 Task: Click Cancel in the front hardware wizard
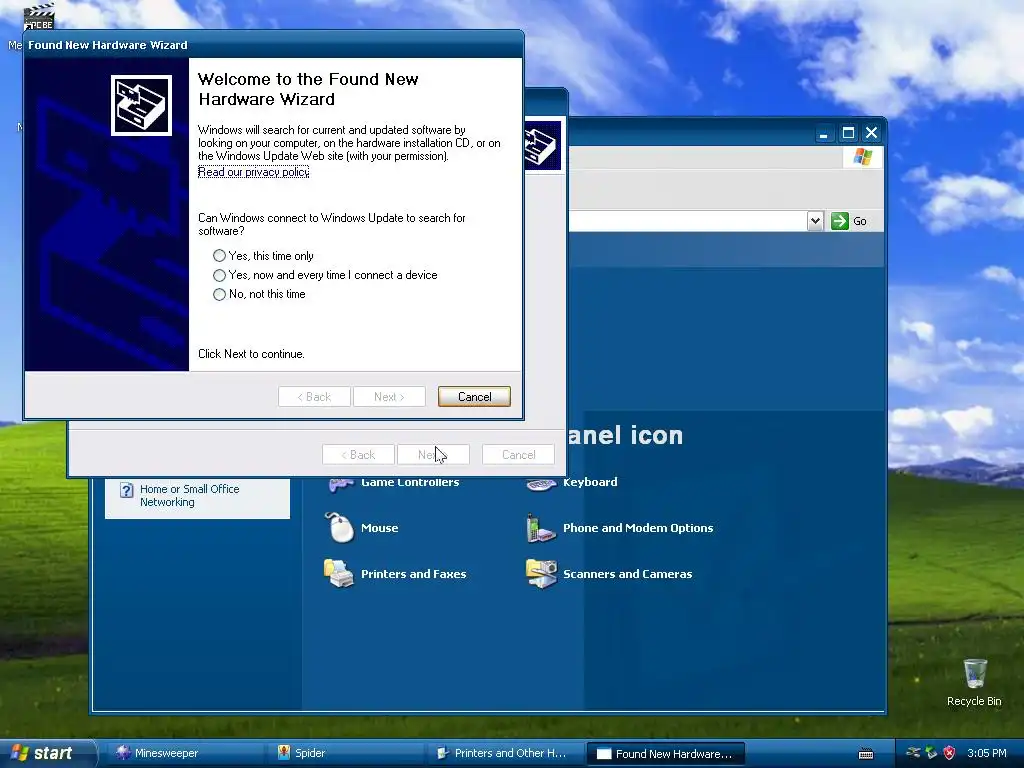pyautogui.click(x=474, y=396)
